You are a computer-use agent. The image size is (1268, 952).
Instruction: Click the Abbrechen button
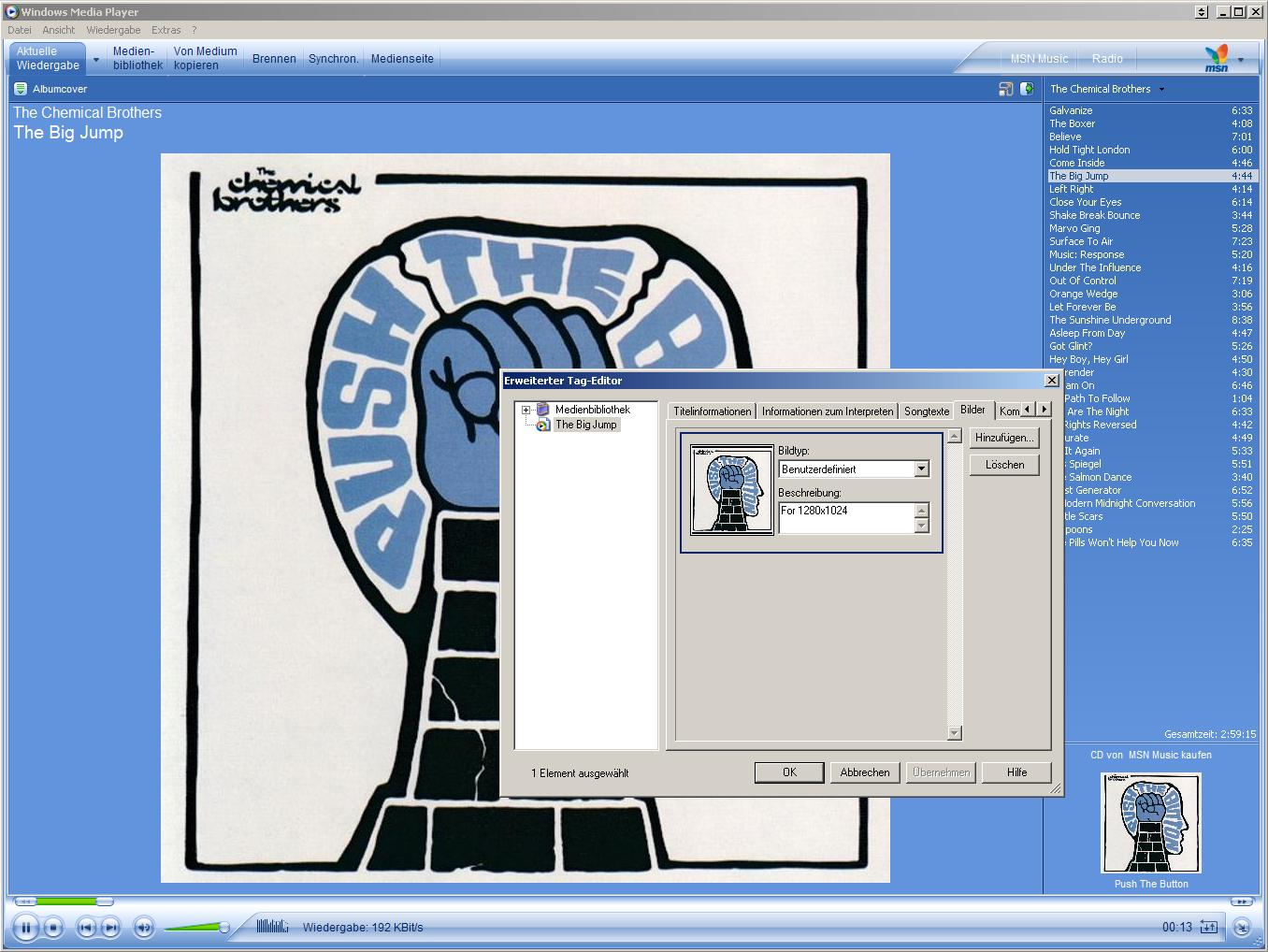pyautogui.click(x=865, y=772)
